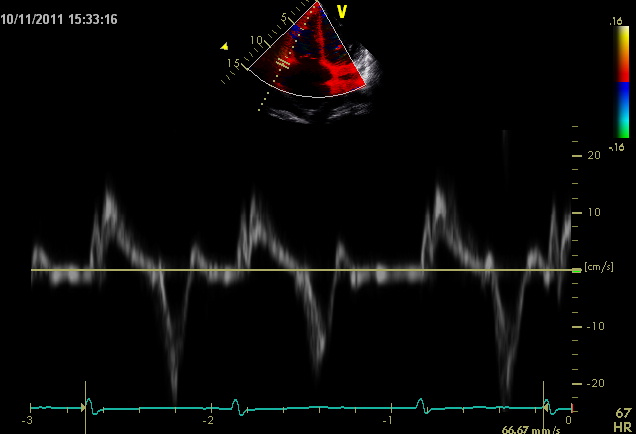The height and width of the screenshot is (434, 636).
Task: Click the depth 10 marker on sector scale
Action: pos(257,40)
